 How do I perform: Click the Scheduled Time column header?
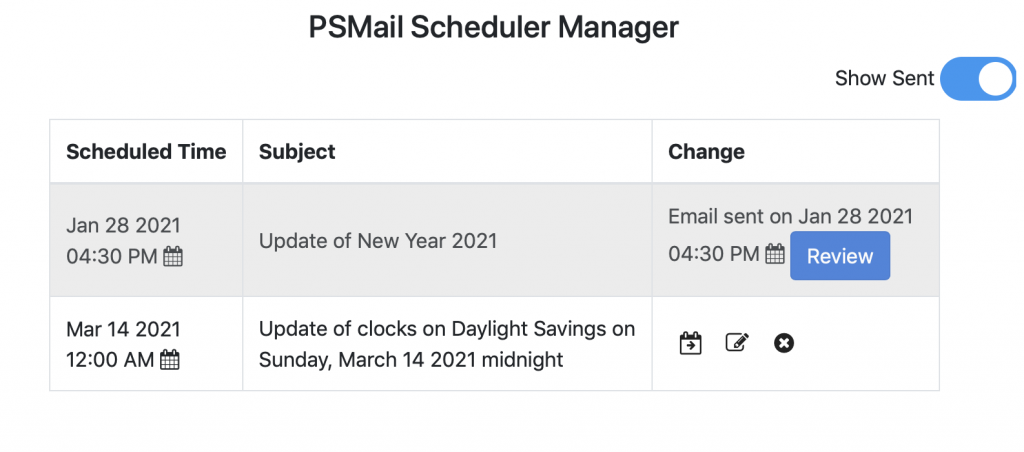146,152
